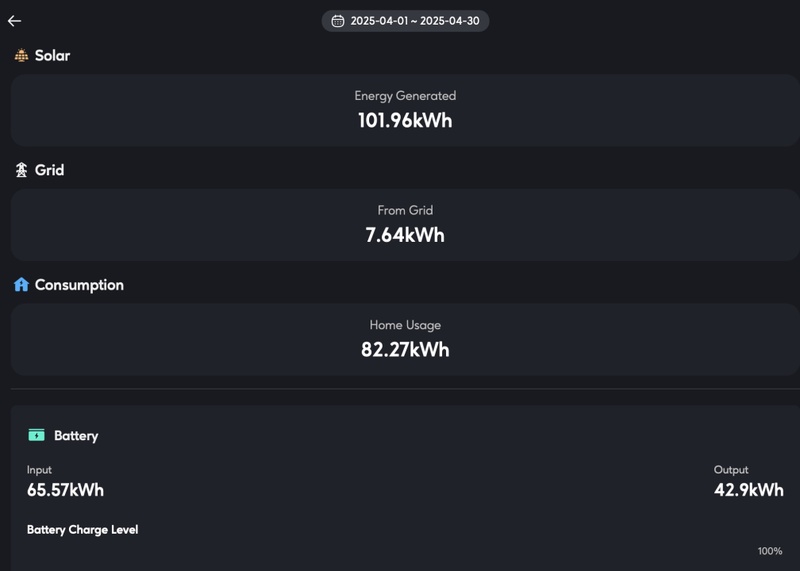
Task: Go back using the left arrow
Action: [x=14, y=21]
